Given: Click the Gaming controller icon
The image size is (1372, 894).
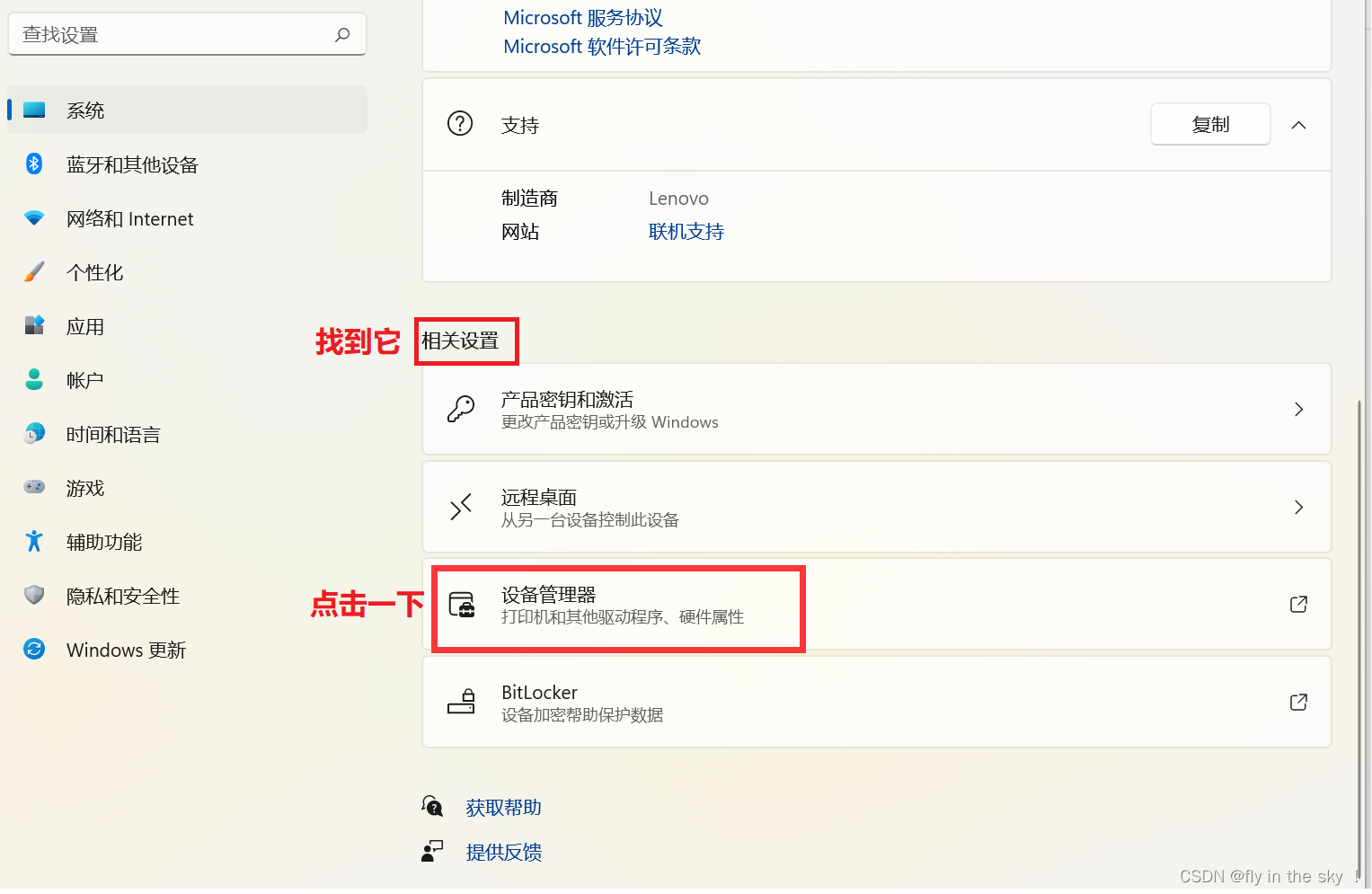Looking at the screenshot, I should pos(34,487).
